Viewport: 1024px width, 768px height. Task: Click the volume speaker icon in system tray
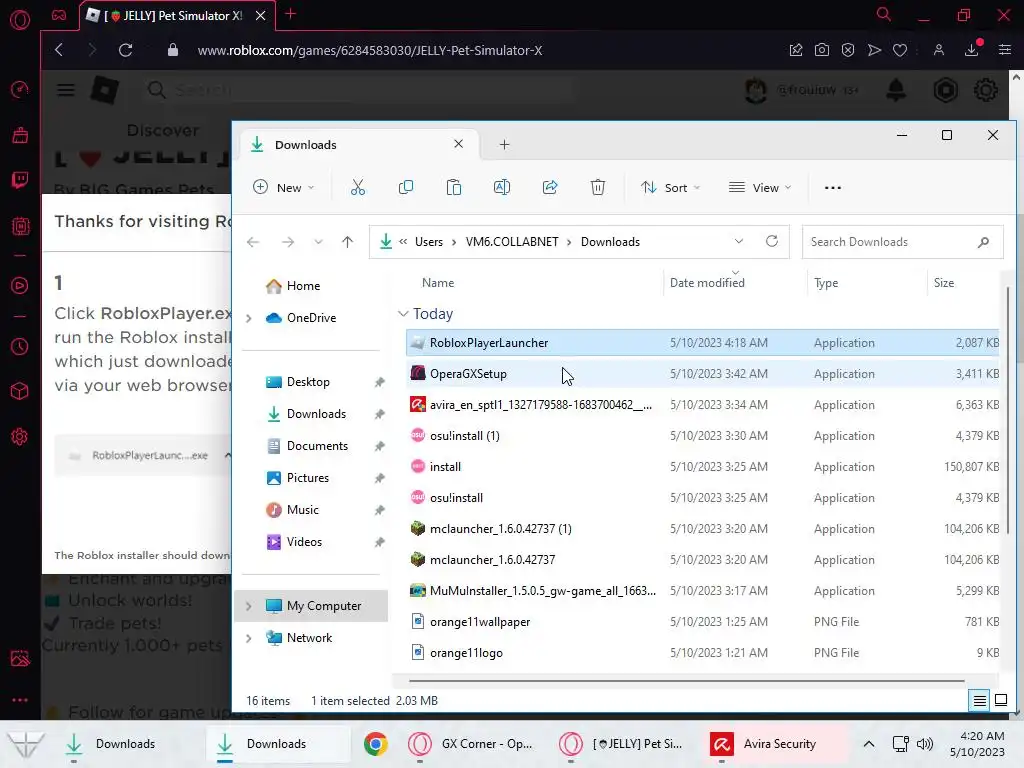click(x=925, y=744)
